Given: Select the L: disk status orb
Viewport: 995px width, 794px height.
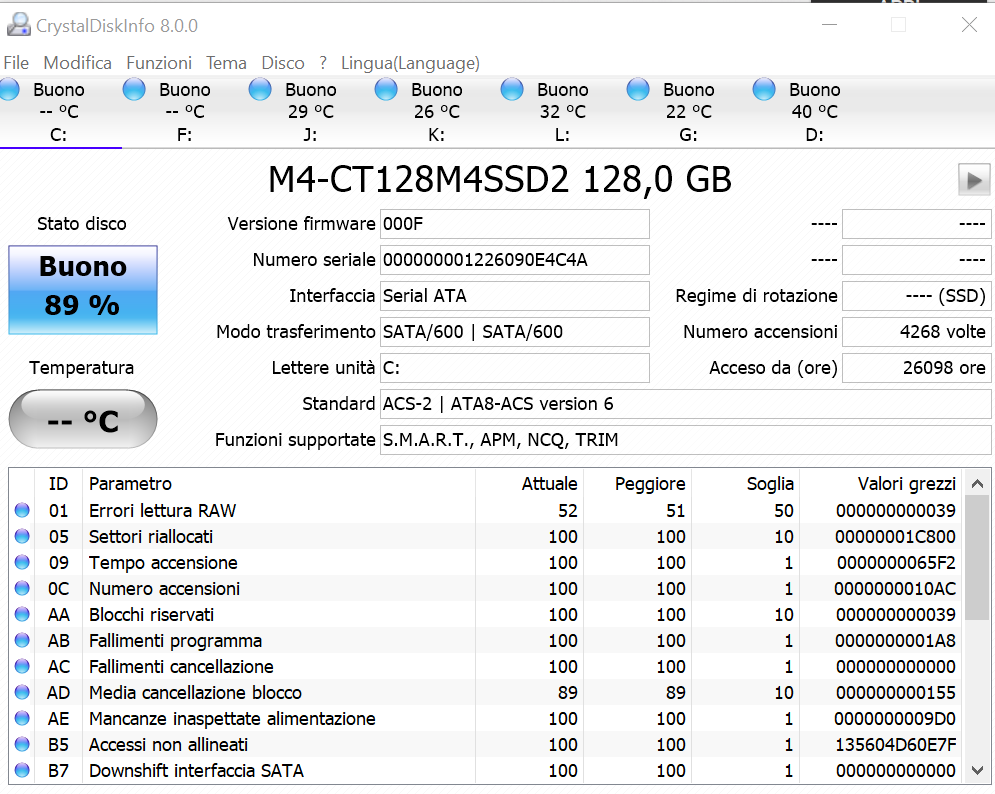Looking at the screenshot, I should coord(512,89).
